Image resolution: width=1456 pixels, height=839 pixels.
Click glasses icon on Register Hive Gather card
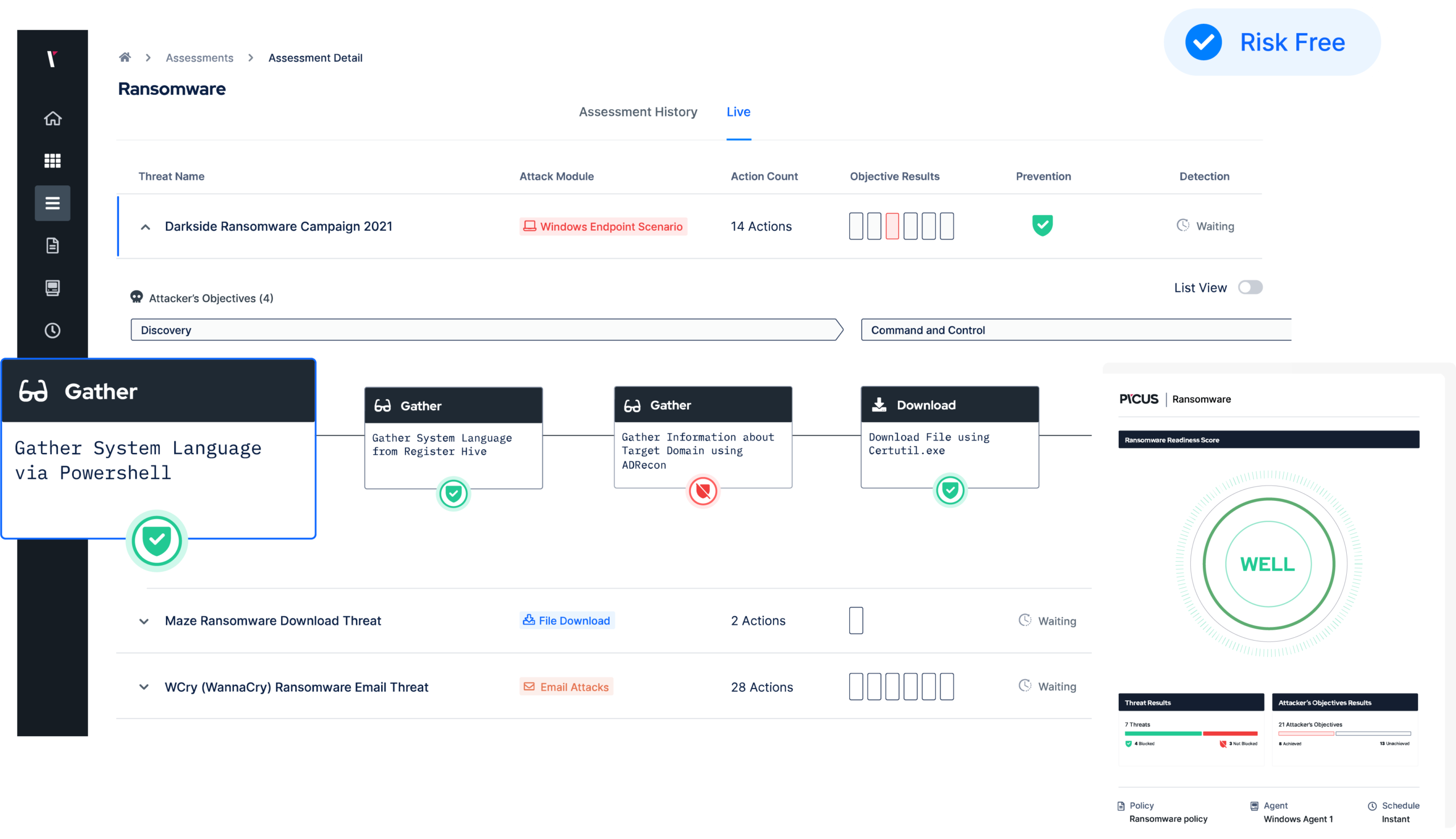tap(383, 406)
